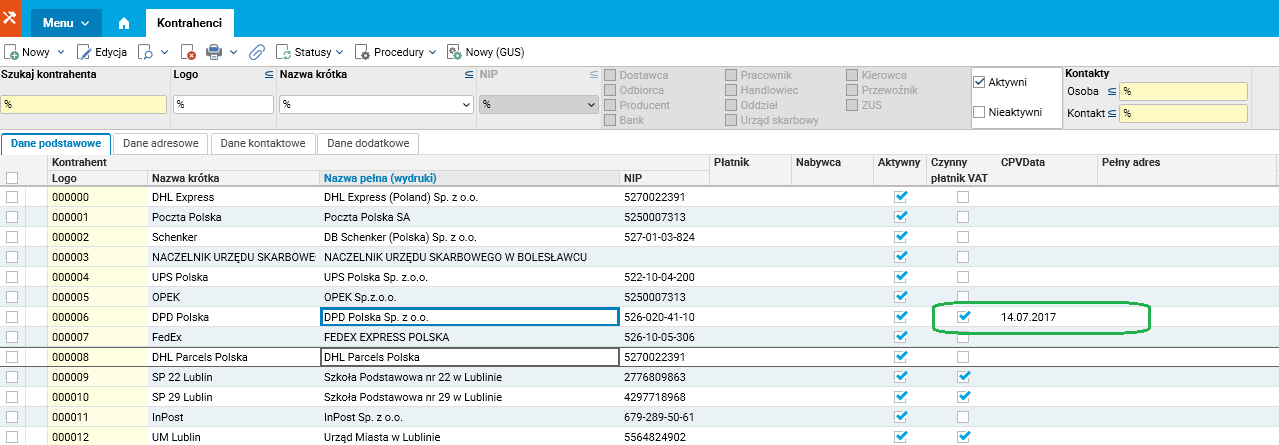Open the Nazwa krótka filter combo box
This screenshot has height=445, width=1279.
click(376, 104)
